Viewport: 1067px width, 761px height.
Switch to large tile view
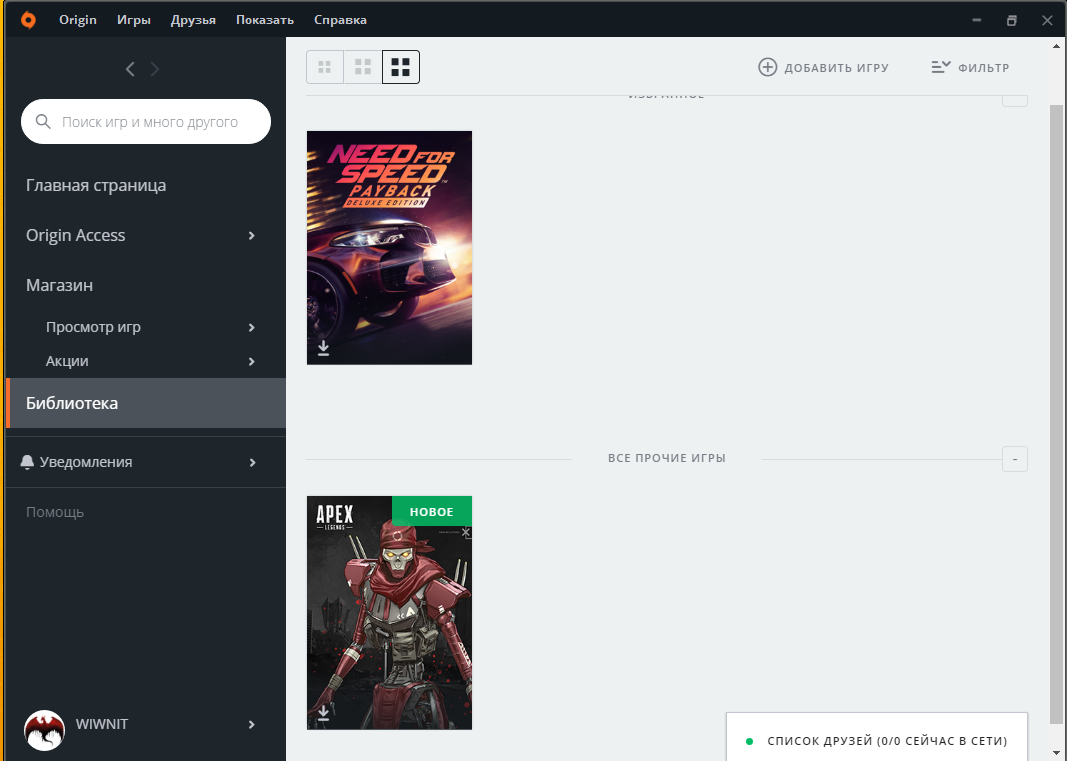pos(401,67)
